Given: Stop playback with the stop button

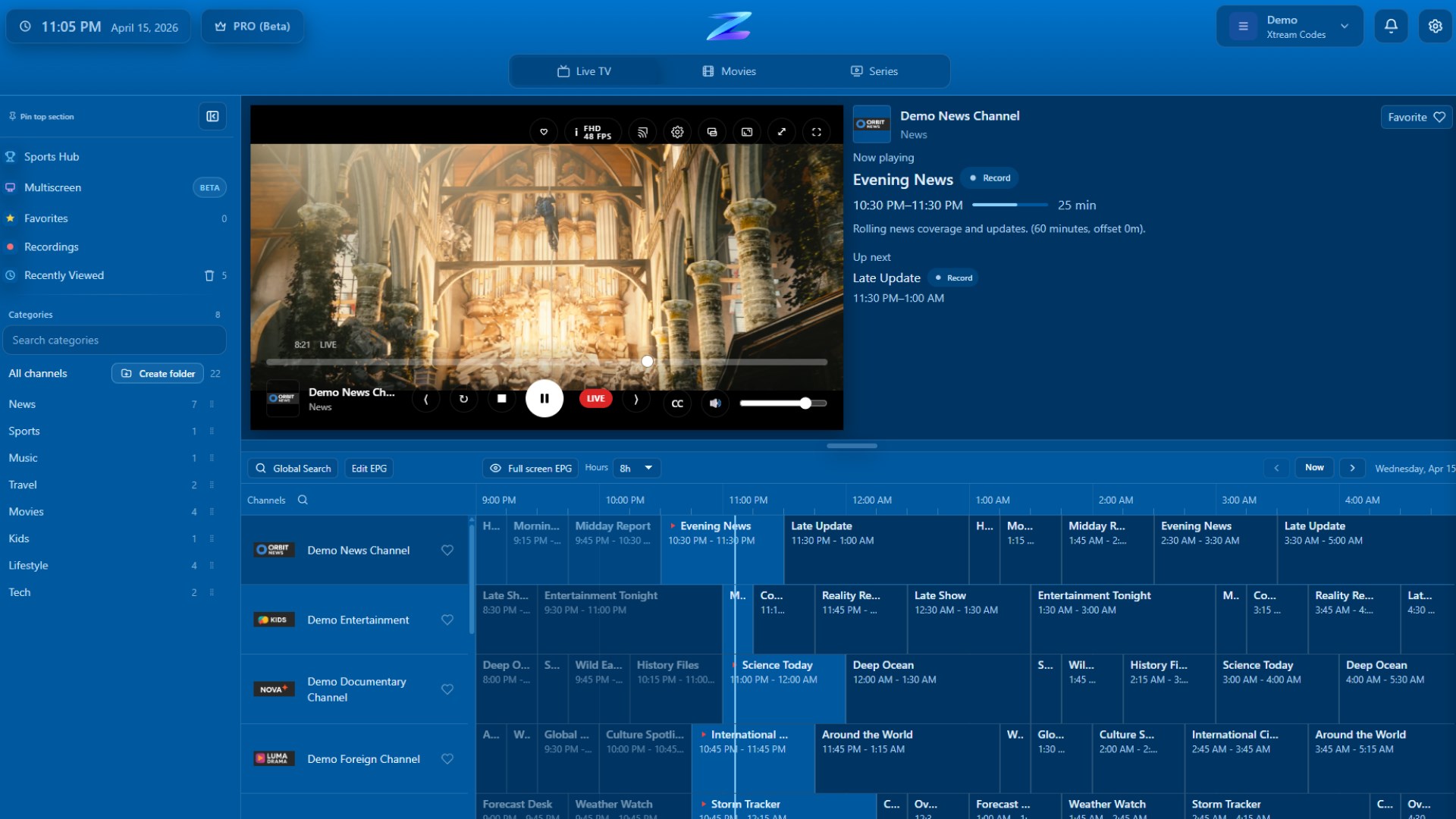Looking at the screenshot, I should [x=501, y=399].
